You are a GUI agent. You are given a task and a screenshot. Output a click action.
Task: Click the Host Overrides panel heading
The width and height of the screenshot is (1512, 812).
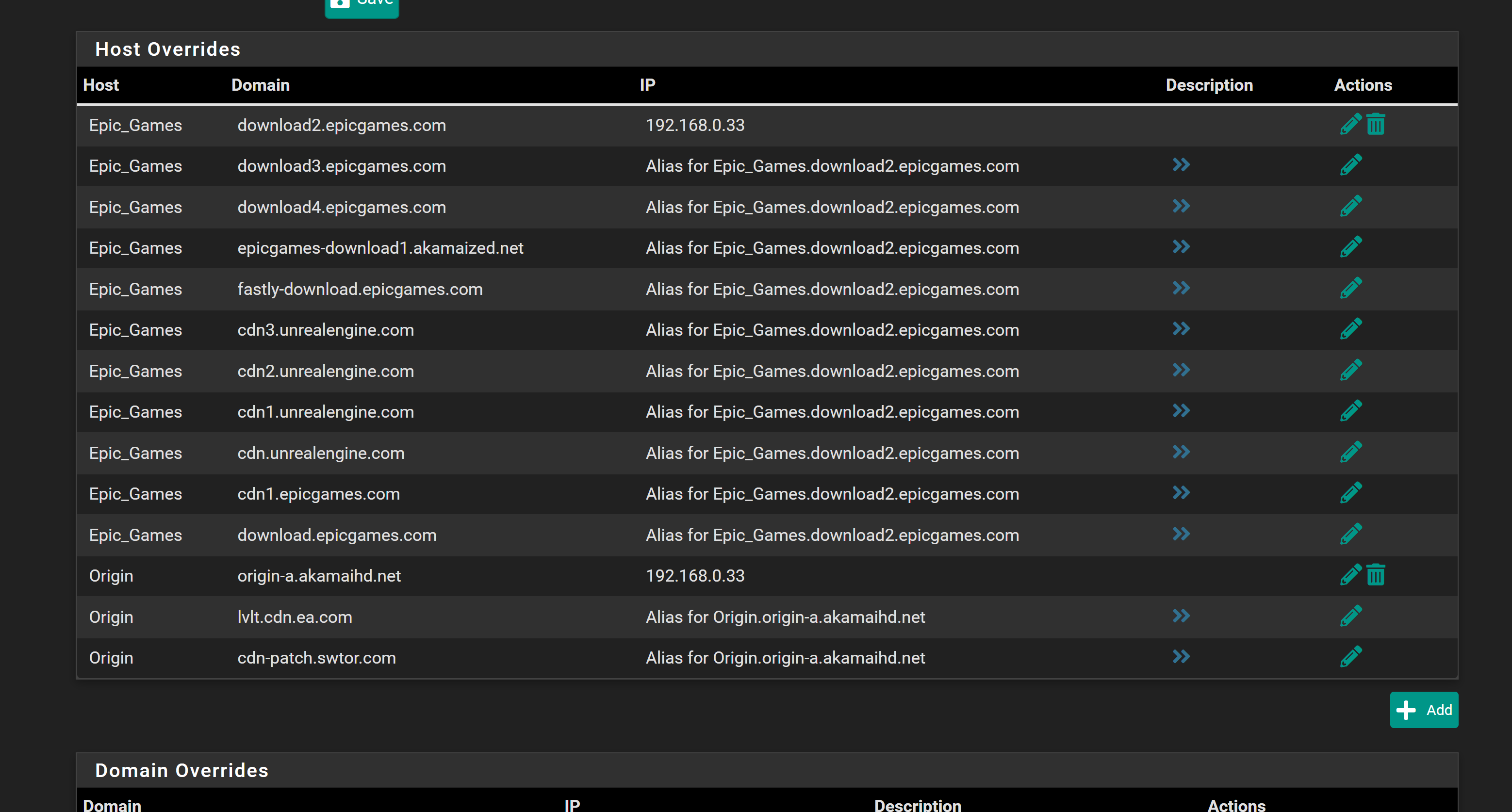[168, 49]
